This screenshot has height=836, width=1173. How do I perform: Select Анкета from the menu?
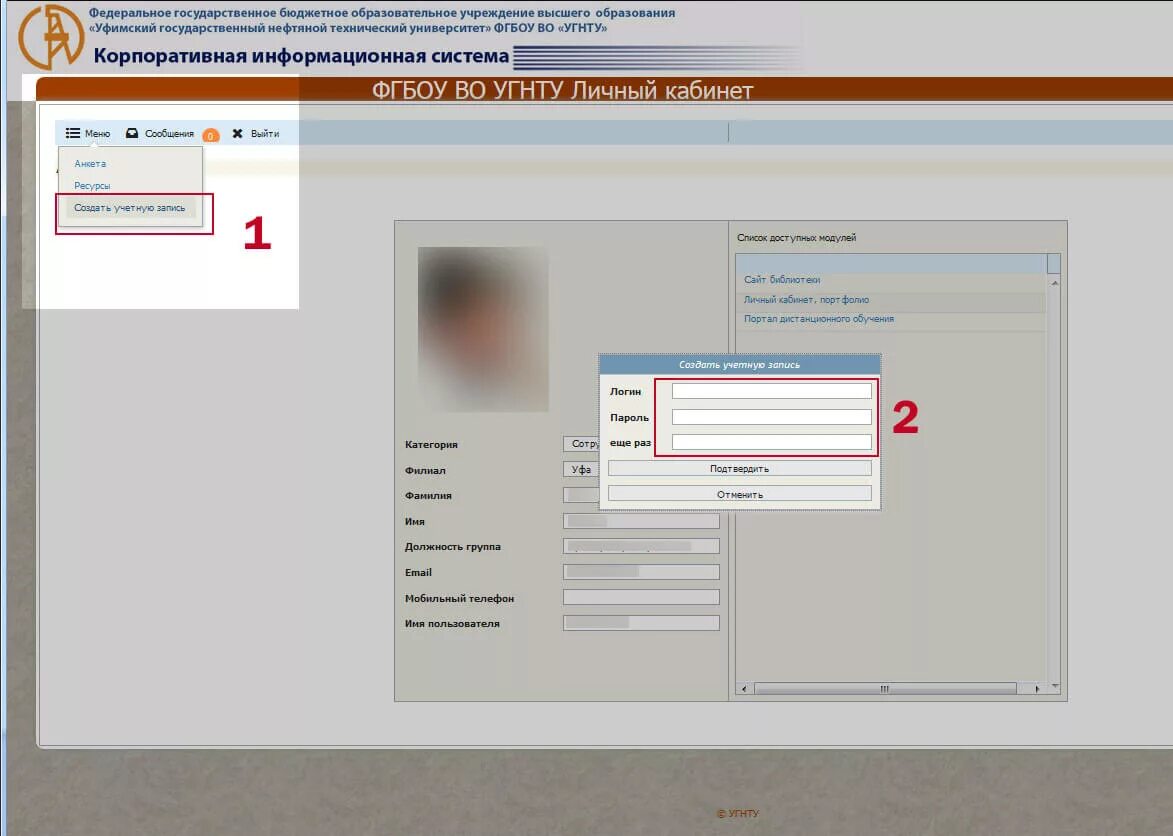coord(90,163)
